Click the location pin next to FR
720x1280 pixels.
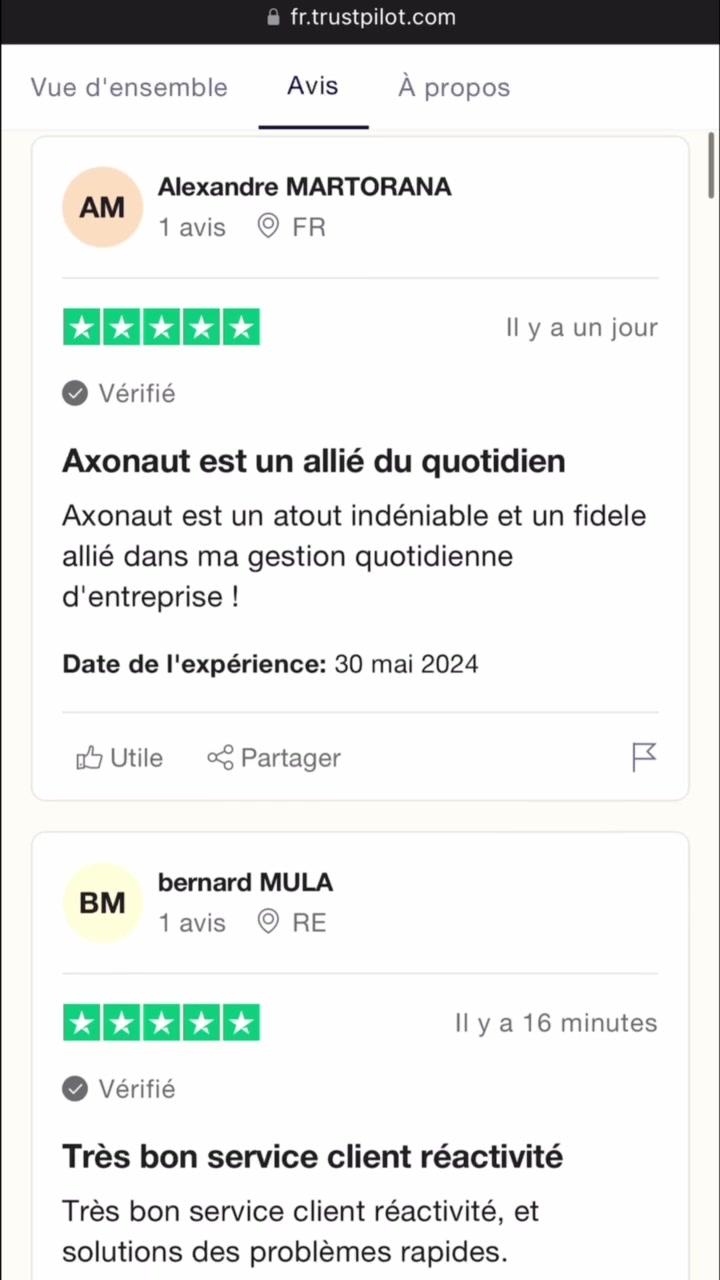pyautogui.click(x=268, y=226)
